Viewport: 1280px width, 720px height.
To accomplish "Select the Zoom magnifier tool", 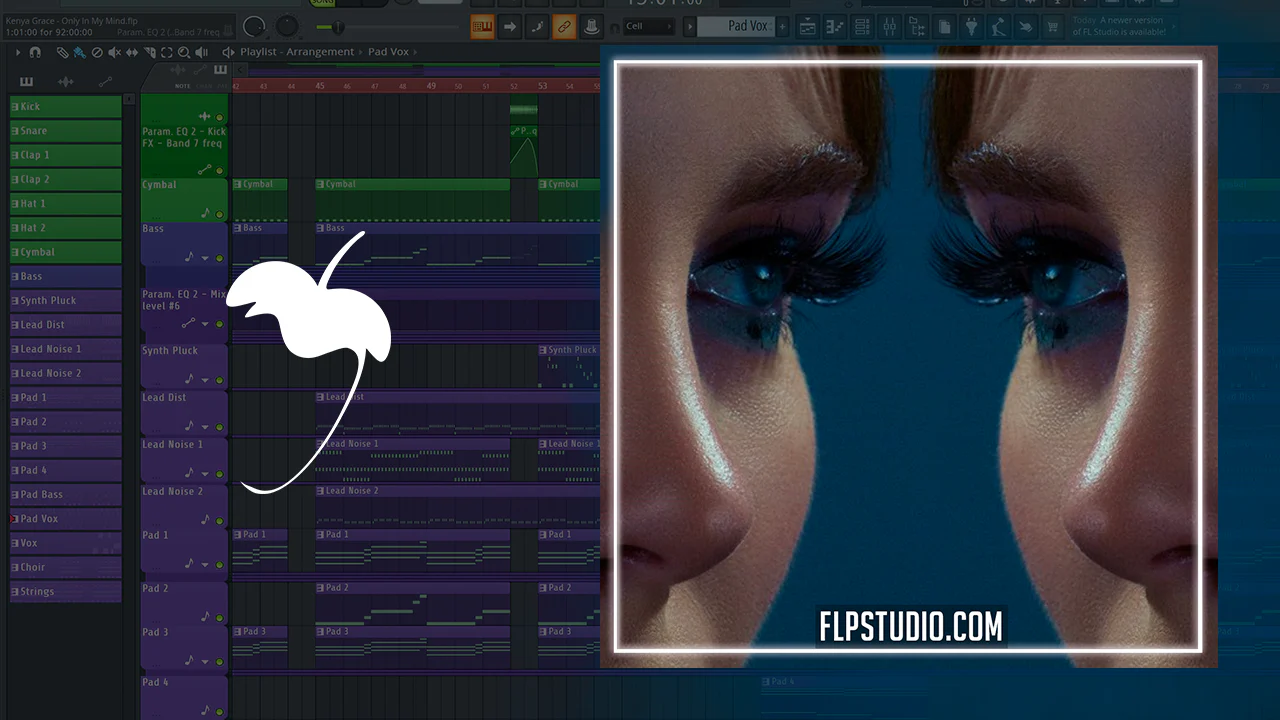I will (184, 52).
